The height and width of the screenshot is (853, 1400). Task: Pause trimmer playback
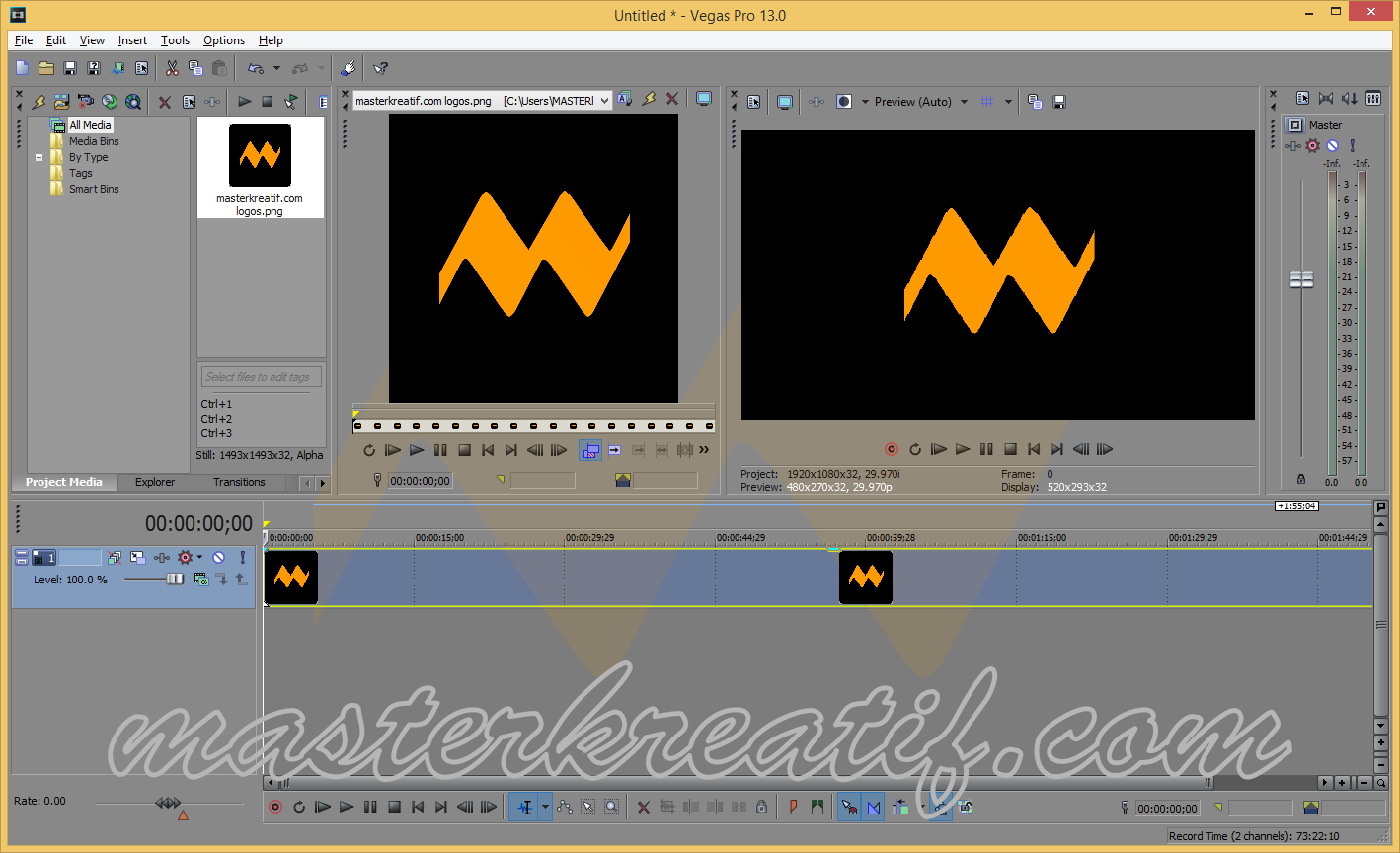tap(440, 450)
